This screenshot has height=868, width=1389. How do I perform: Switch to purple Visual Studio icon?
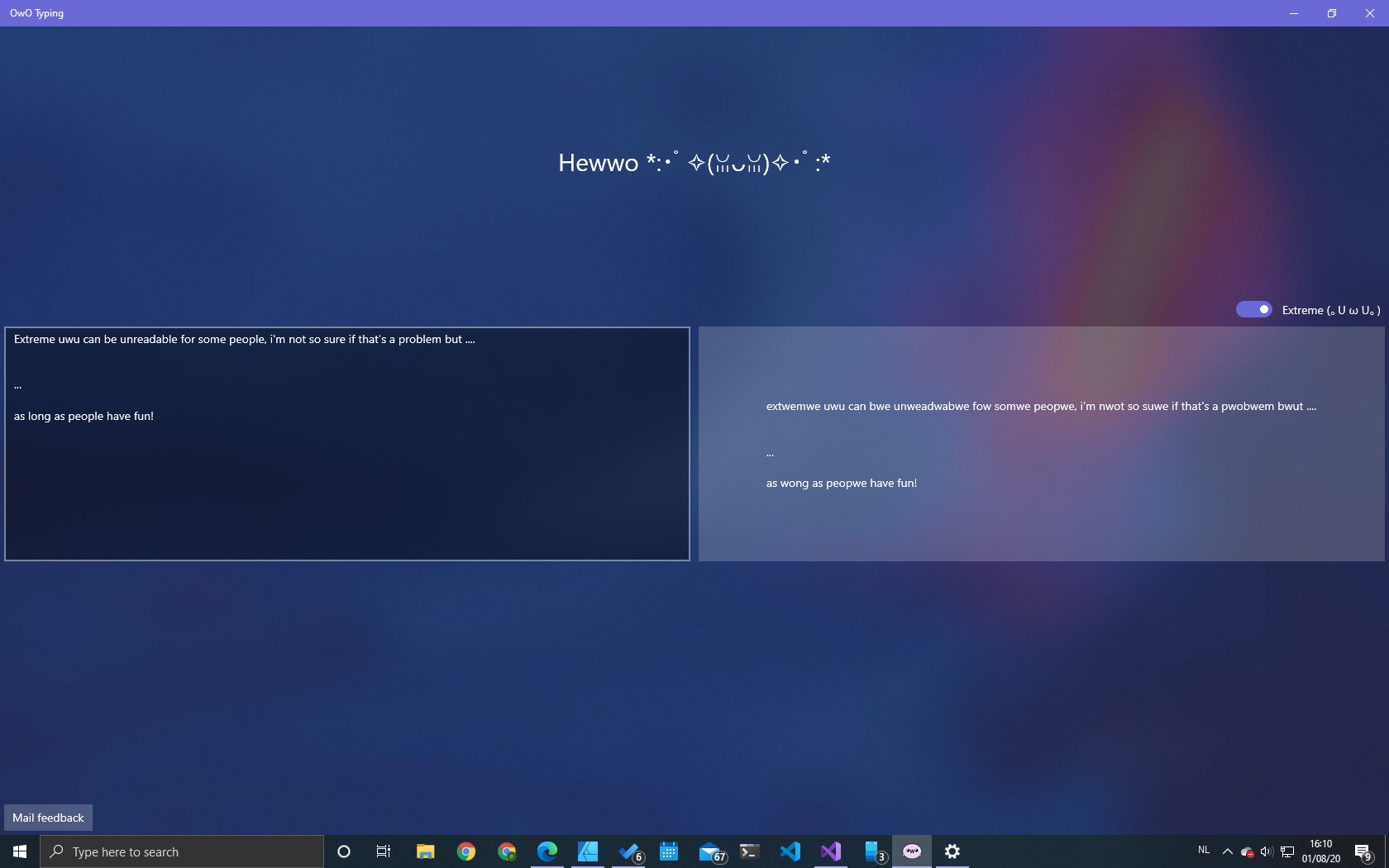coord(831,851)
